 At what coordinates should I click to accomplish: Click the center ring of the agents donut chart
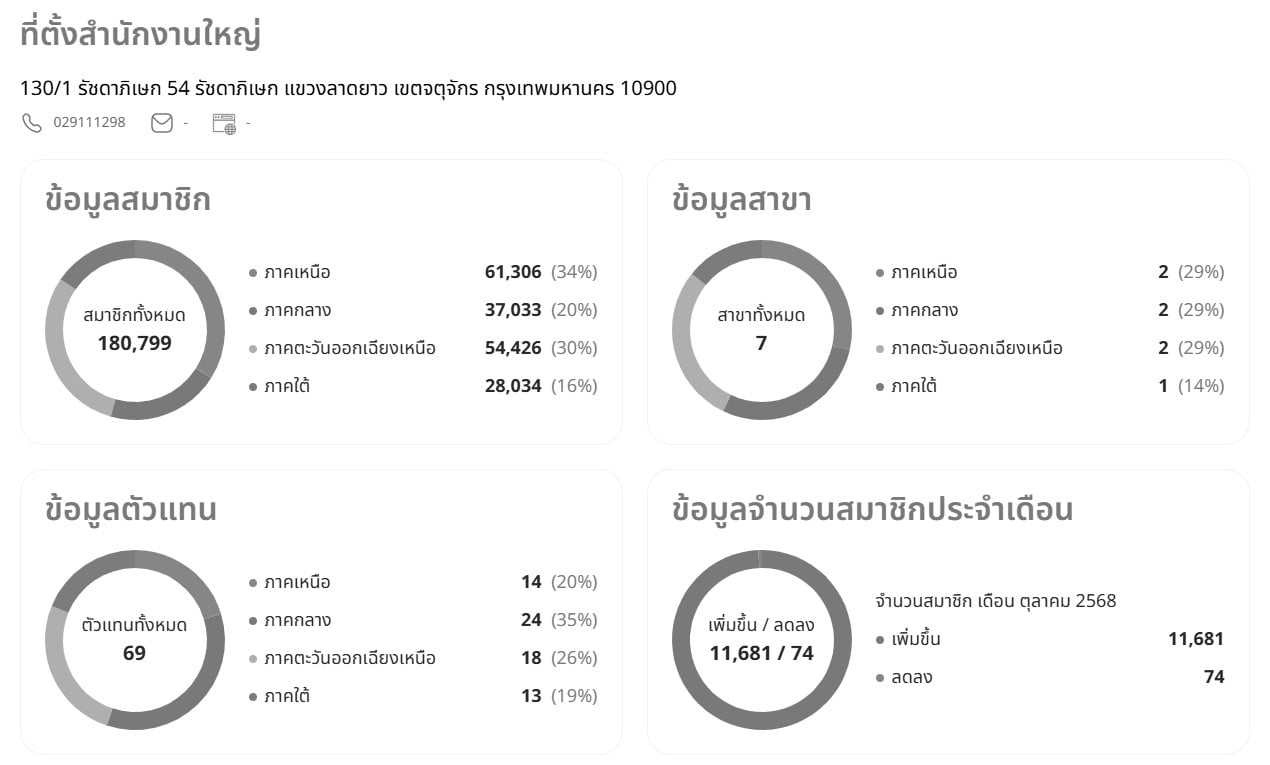135,639
